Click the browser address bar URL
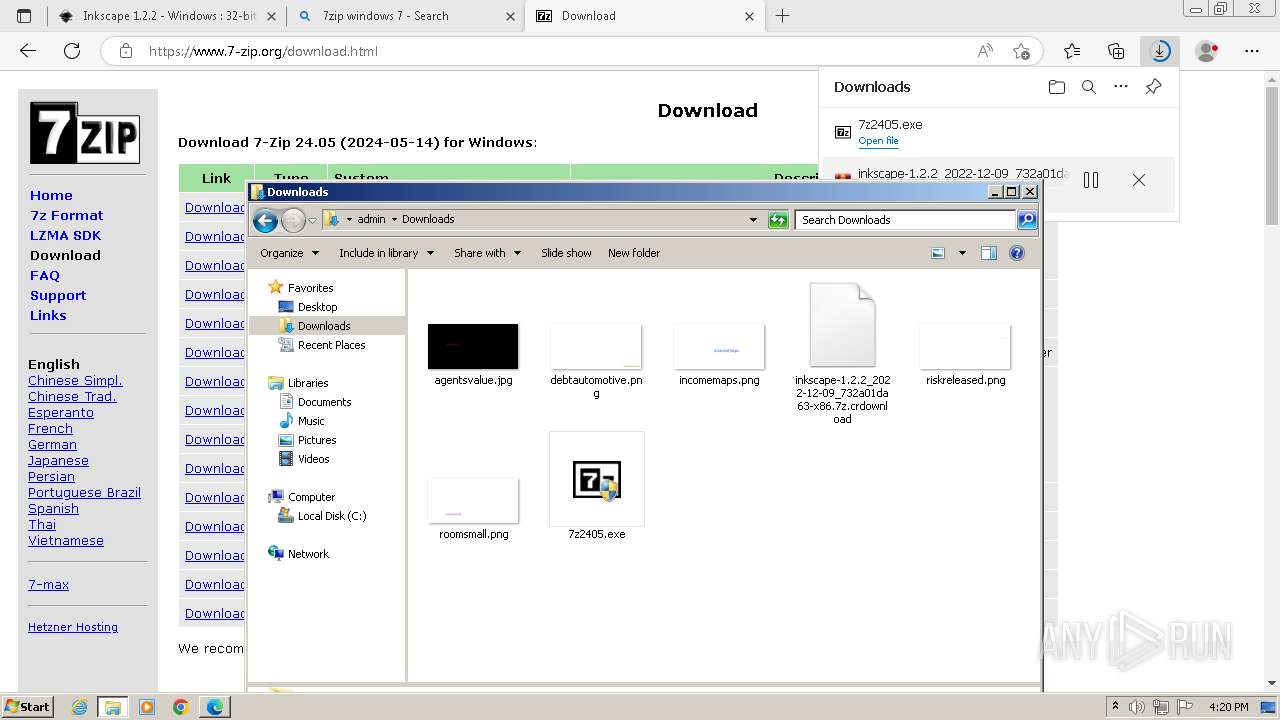 263,51
